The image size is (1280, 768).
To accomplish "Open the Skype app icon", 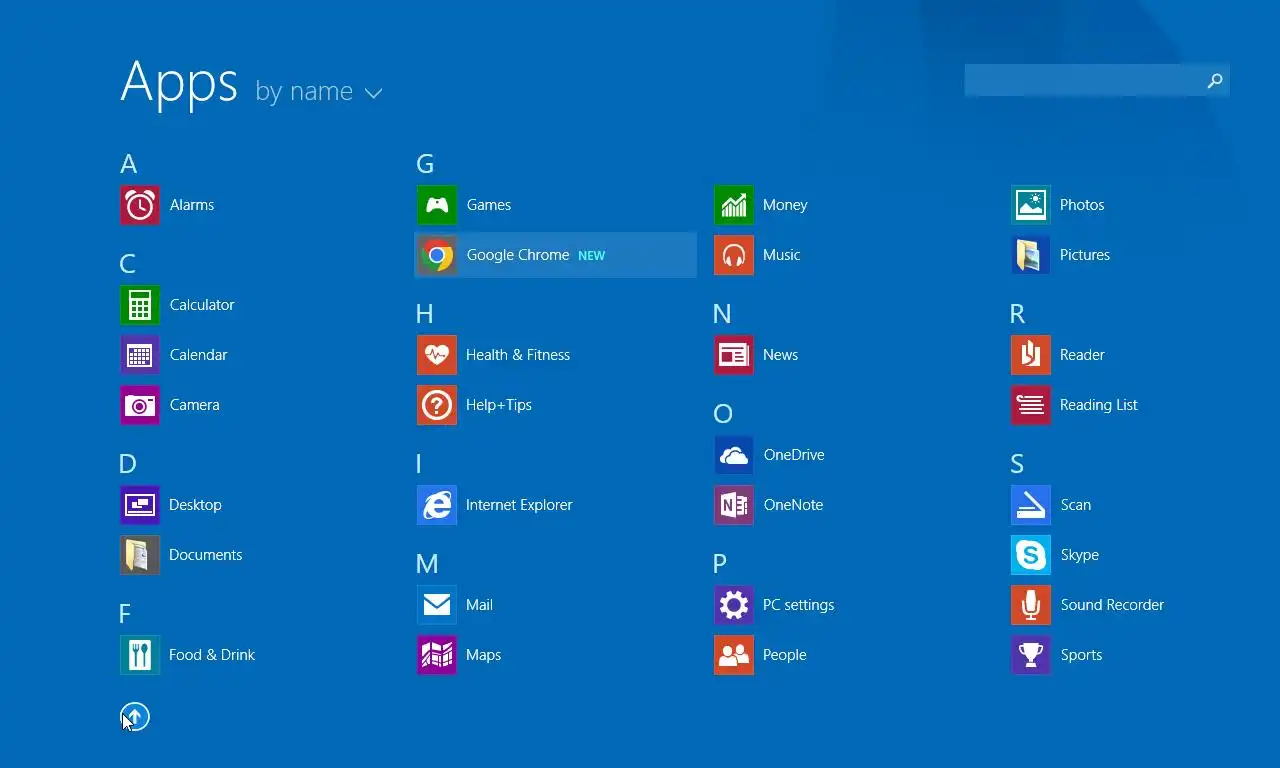I will point(1031,555).
